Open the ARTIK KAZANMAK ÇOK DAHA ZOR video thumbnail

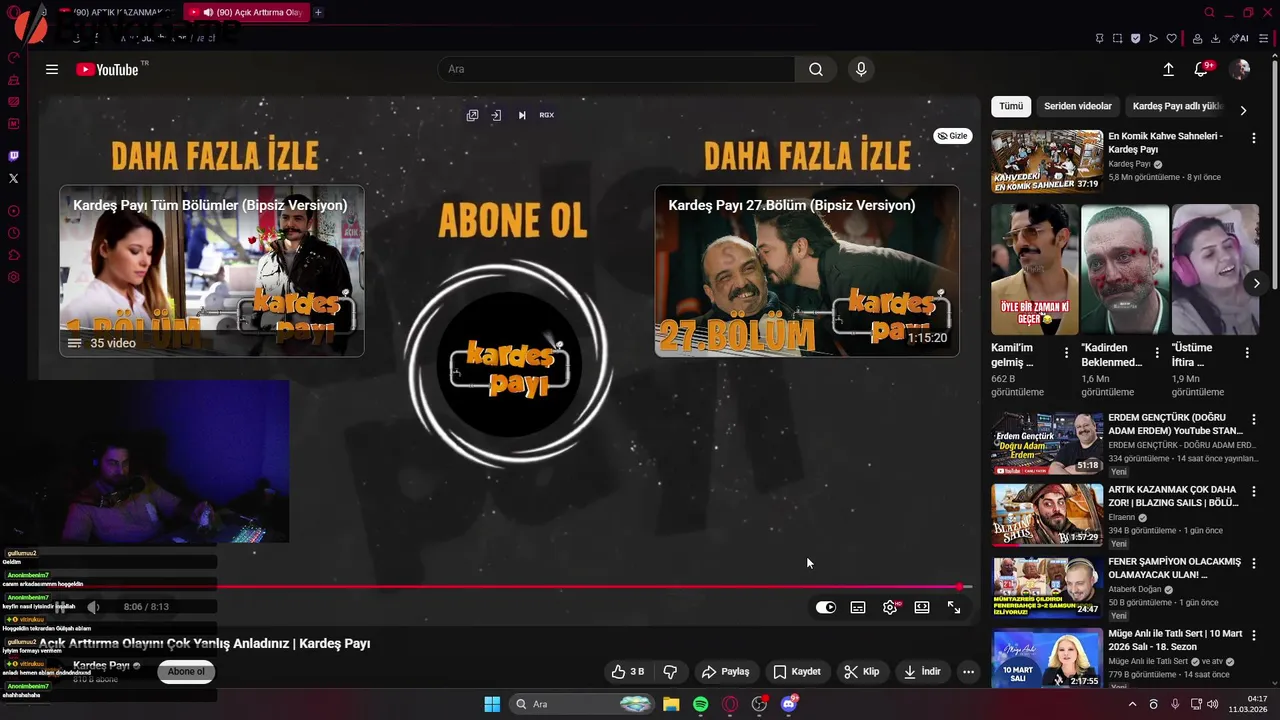pyautogui.click(x=1047, y=514)
